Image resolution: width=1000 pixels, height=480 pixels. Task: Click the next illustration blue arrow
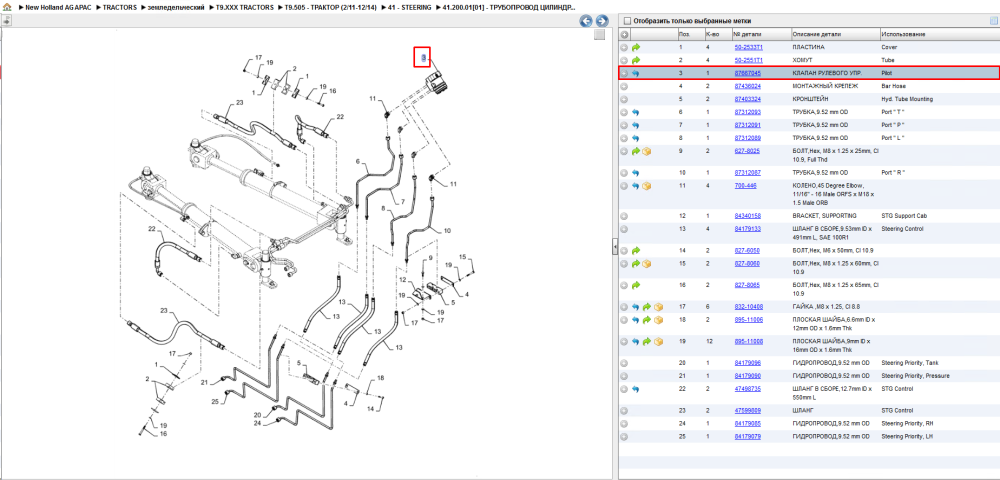click(601, 21)
